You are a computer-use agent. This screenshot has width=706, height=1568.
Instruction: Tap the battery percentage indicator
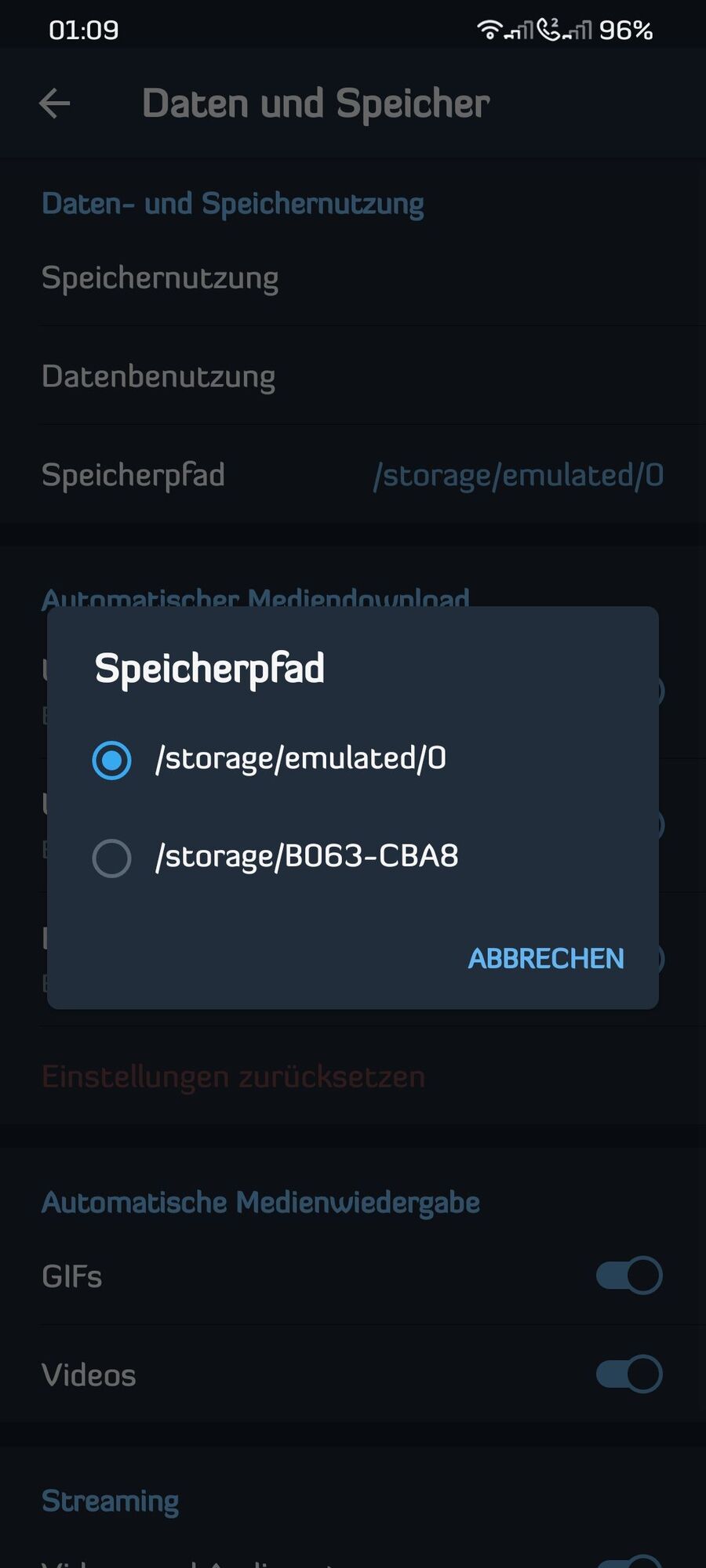coord(625,31)
